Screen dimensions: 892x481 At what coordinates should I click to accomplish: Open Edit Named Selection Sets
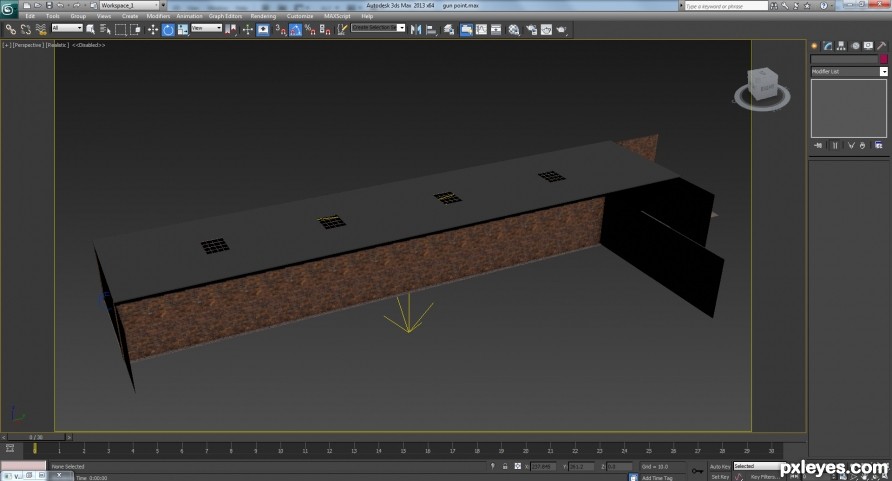click(342, 30)
